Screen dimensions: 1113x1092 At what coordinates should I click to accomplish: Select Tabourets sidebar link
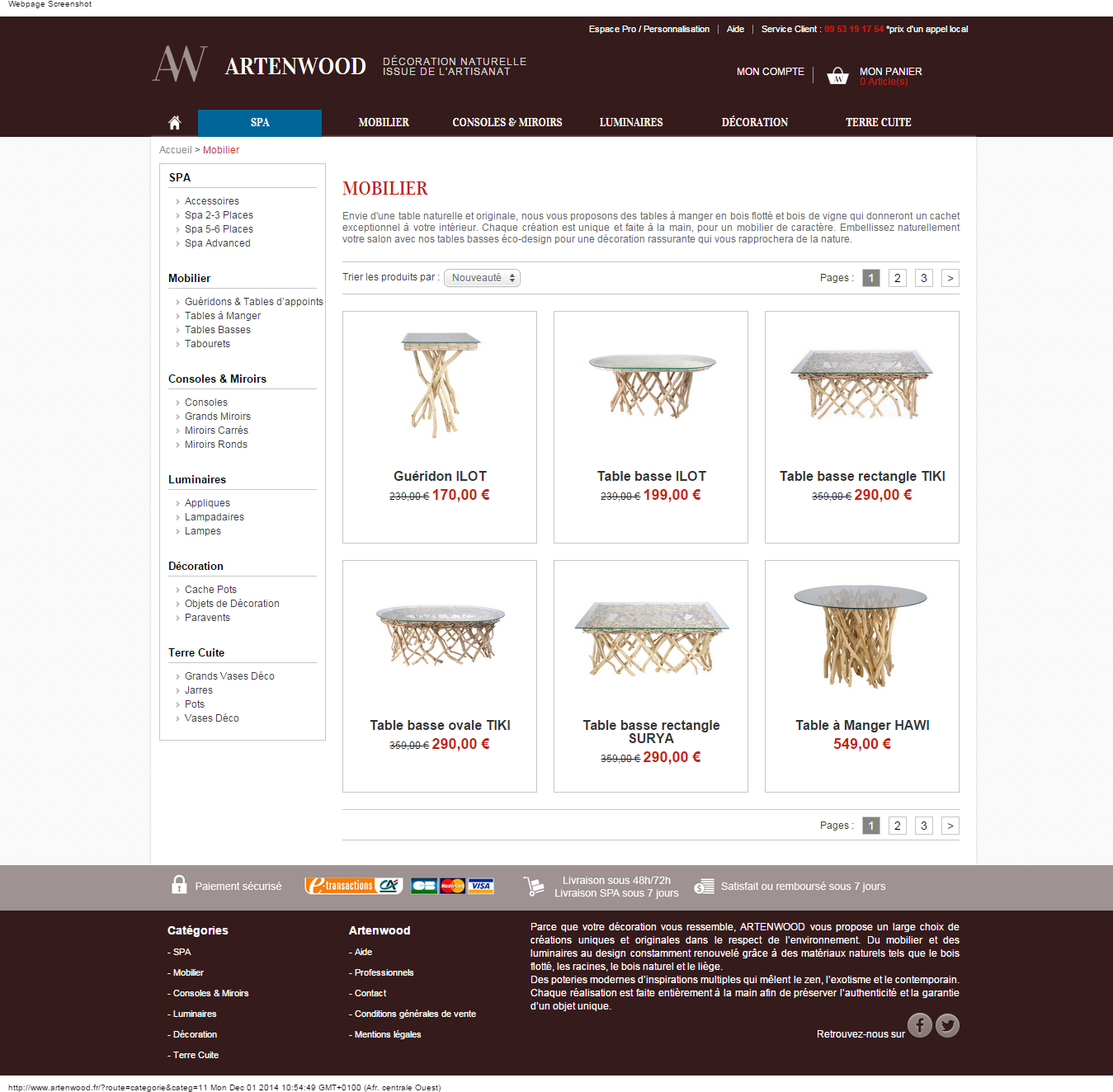point(207,344)
